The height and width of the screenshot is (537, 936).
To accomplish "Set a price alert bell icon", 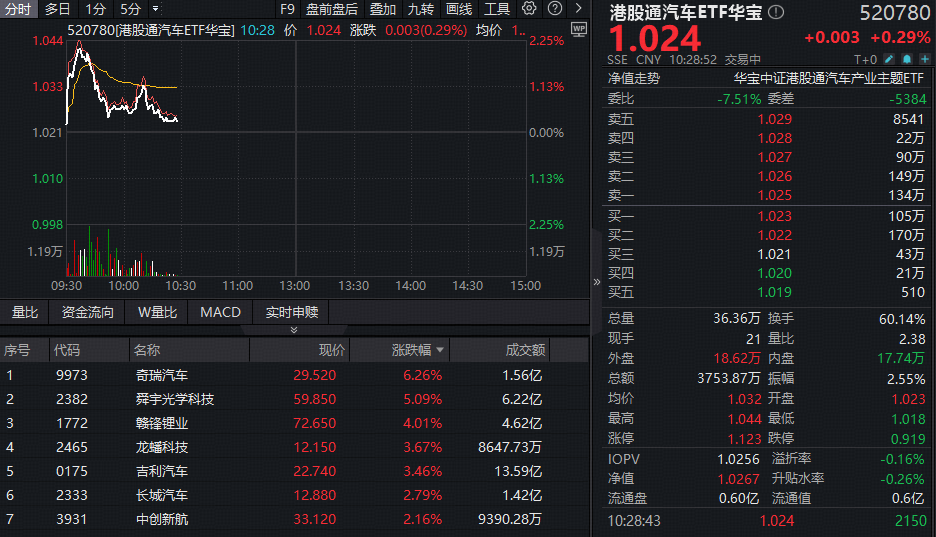I will pos(907,58).
